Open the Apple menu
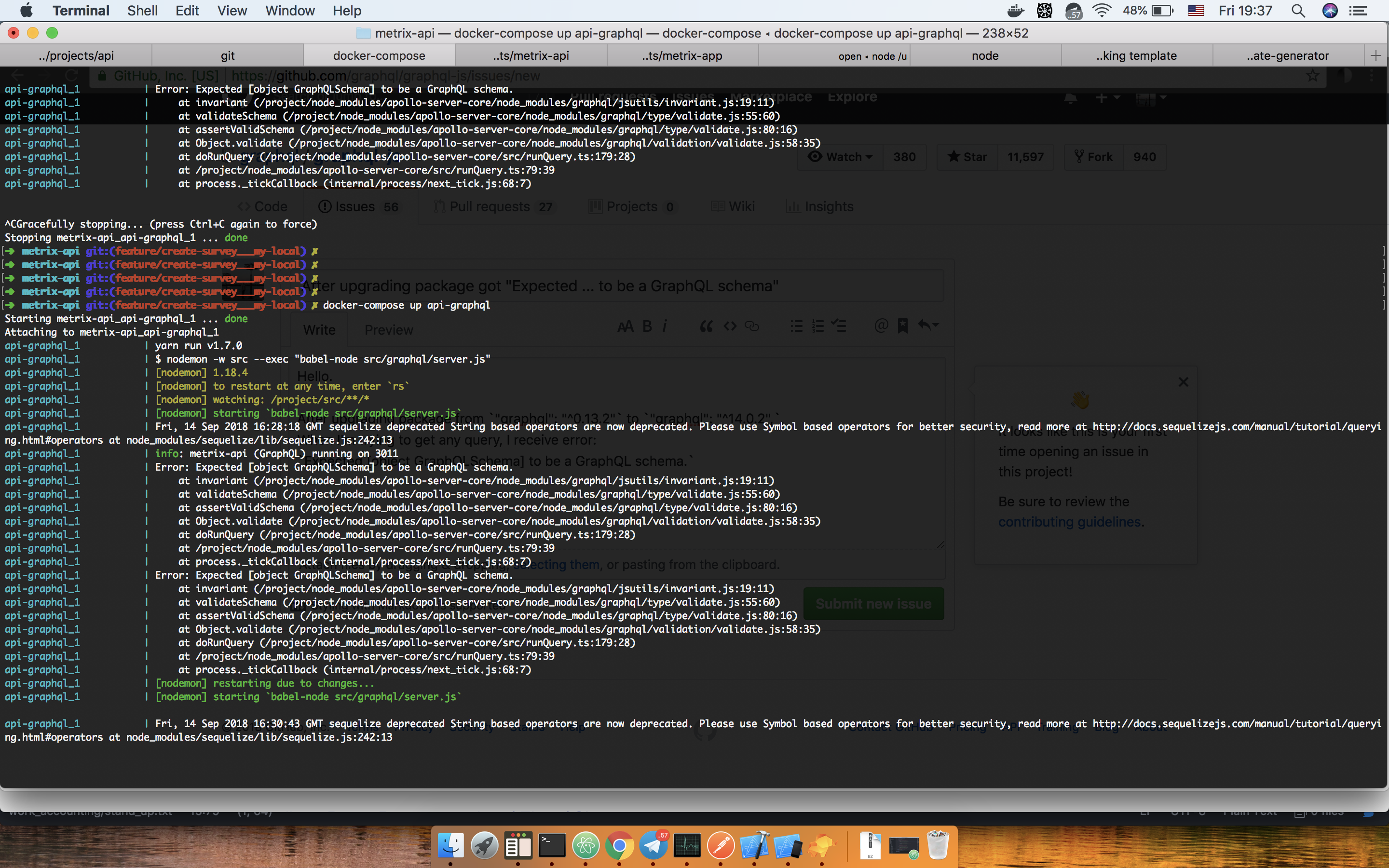Viewport: 1389px width, 868px height. (x=27, y=10)
